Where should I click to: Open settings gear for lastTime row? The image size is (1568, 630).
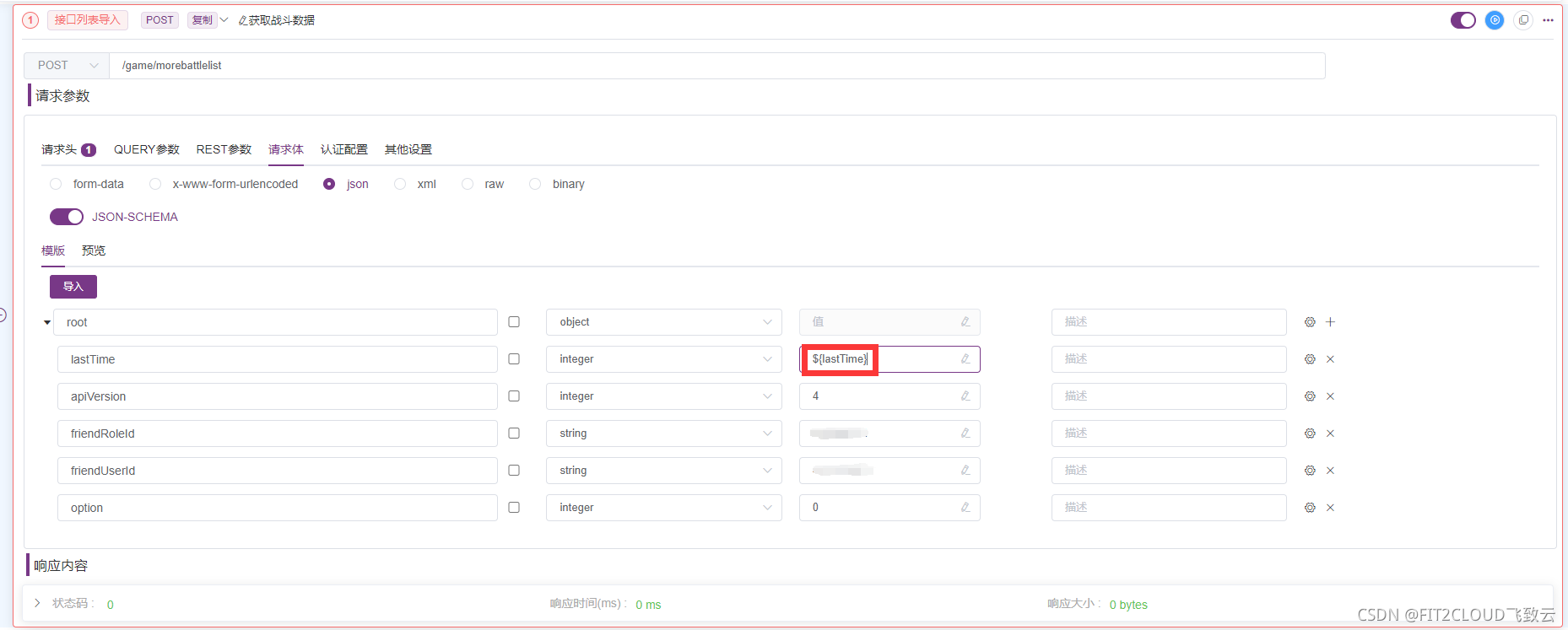[1310, 359]
